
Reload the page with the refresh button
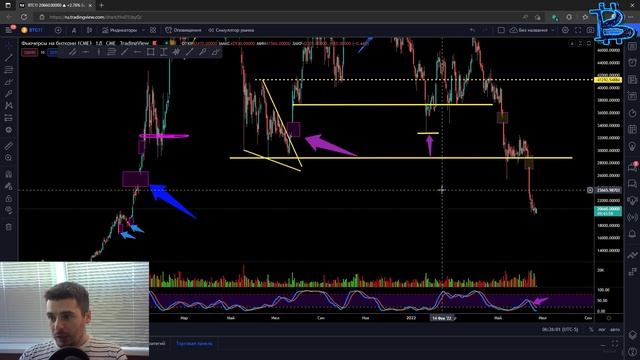(24, 17)
